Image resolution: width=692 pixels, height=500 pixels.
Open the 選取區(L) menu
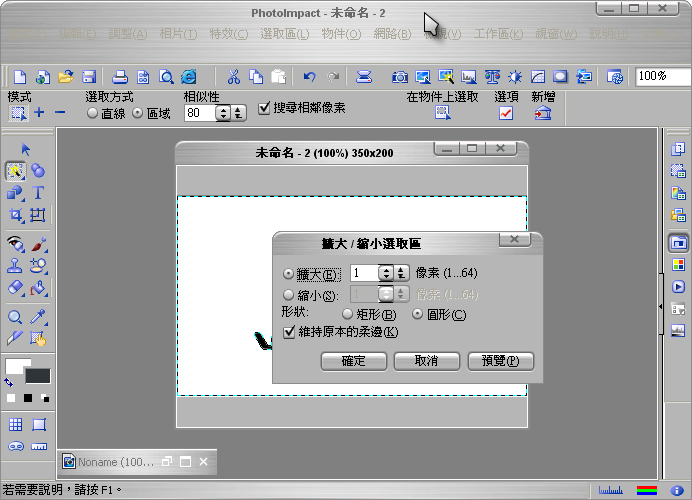coord(285,34)
